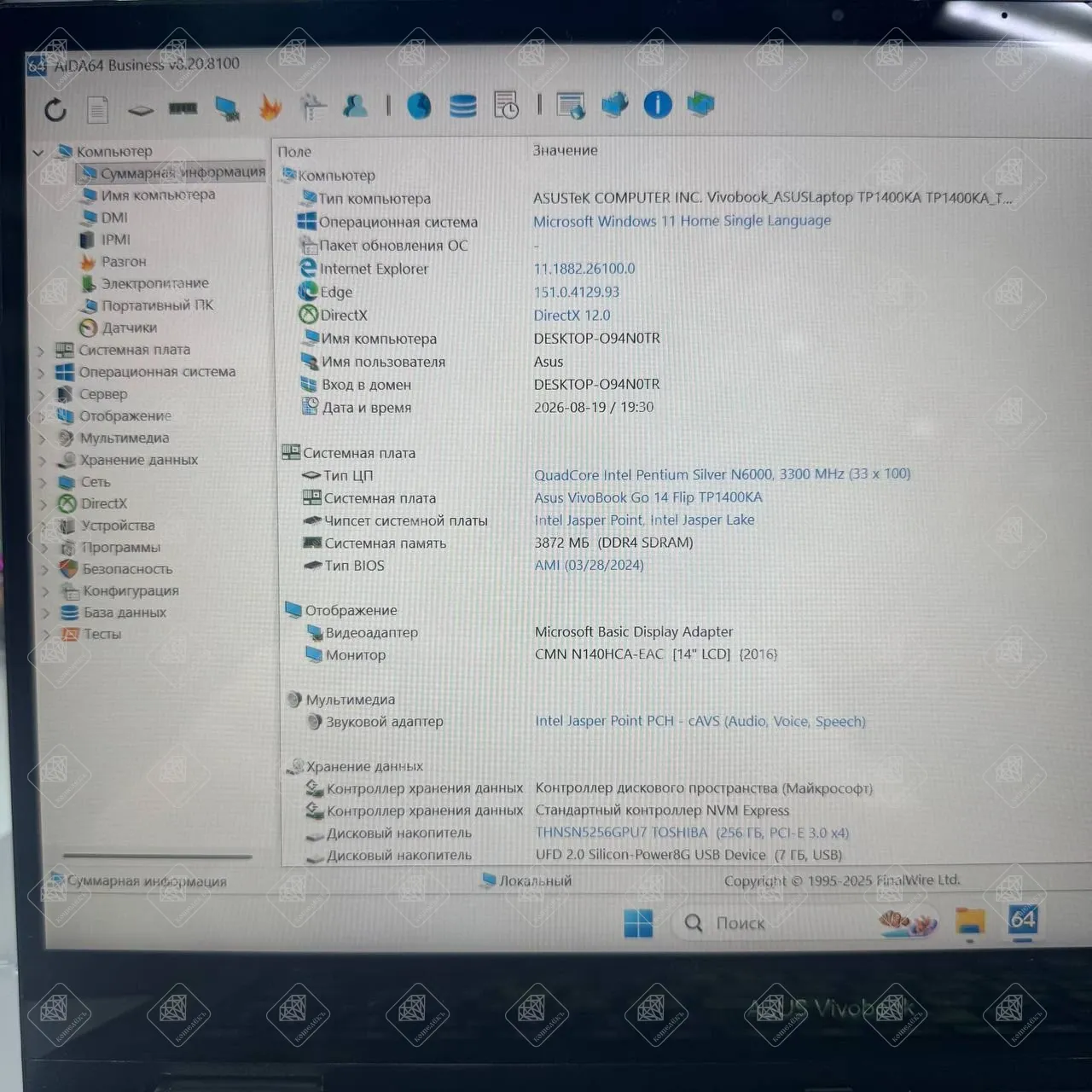
Task: Click the Intel Jasper Point chipset link
Action: click(x=644, y=520)
